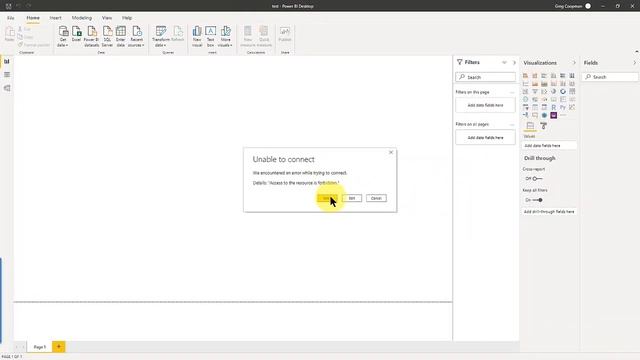Click the highlighted Retry button in dialog
The height and width of the screenshot is (360, 640).
pyautogui.click(x=327, y=198)
